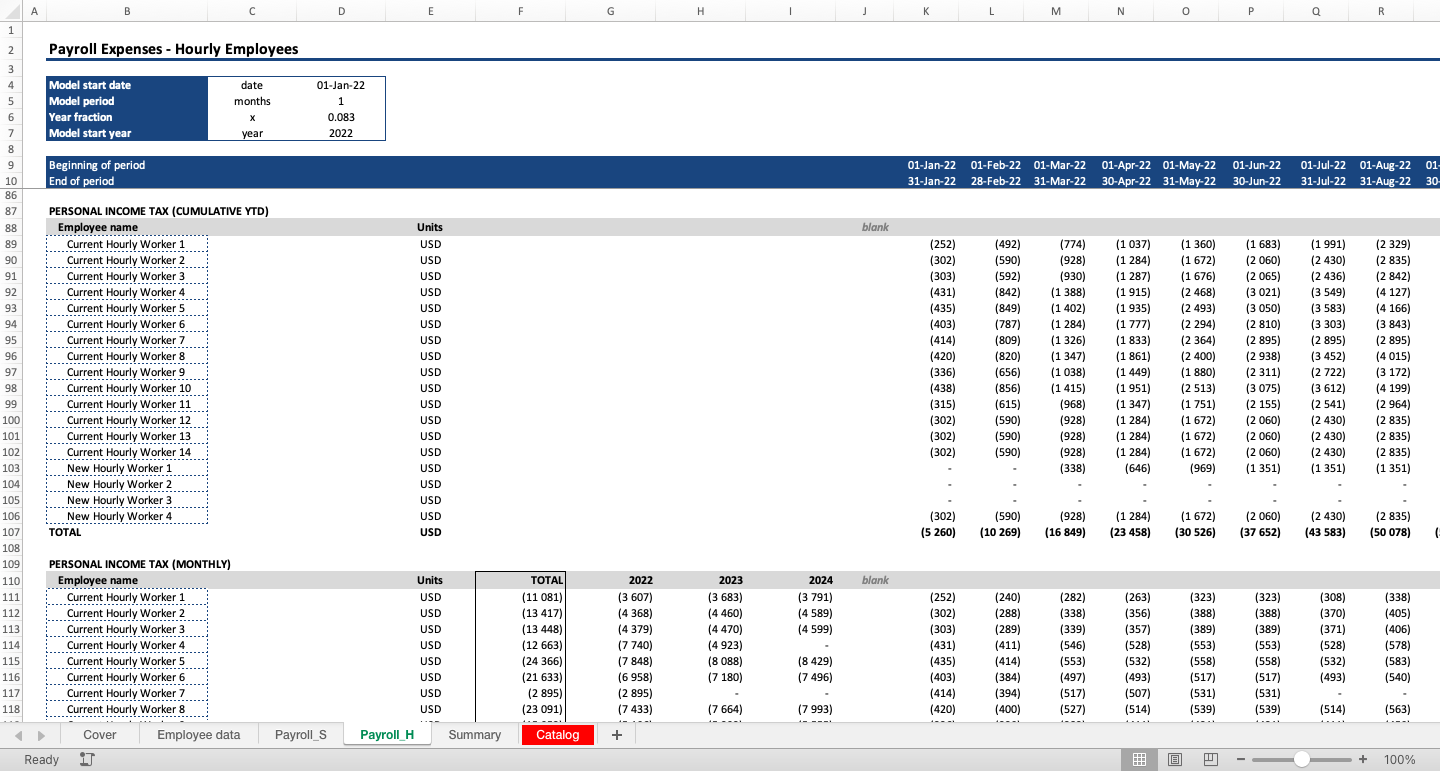Click the 'Model start date' label cell
The image size is (1440, 771).
pyautogui.click(x=127, y=85)
